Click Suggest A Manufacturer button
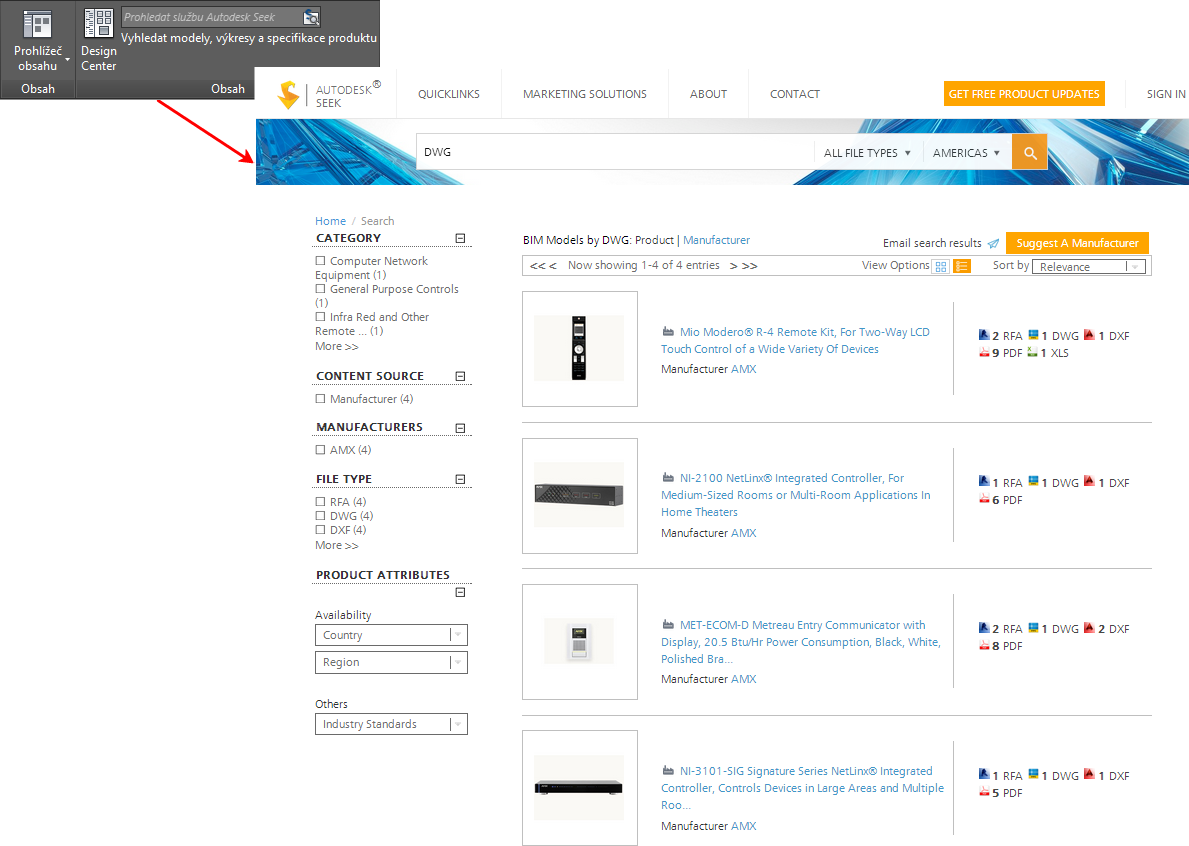The height and width of the screenshot is (846, 1189). [1078, 243]
